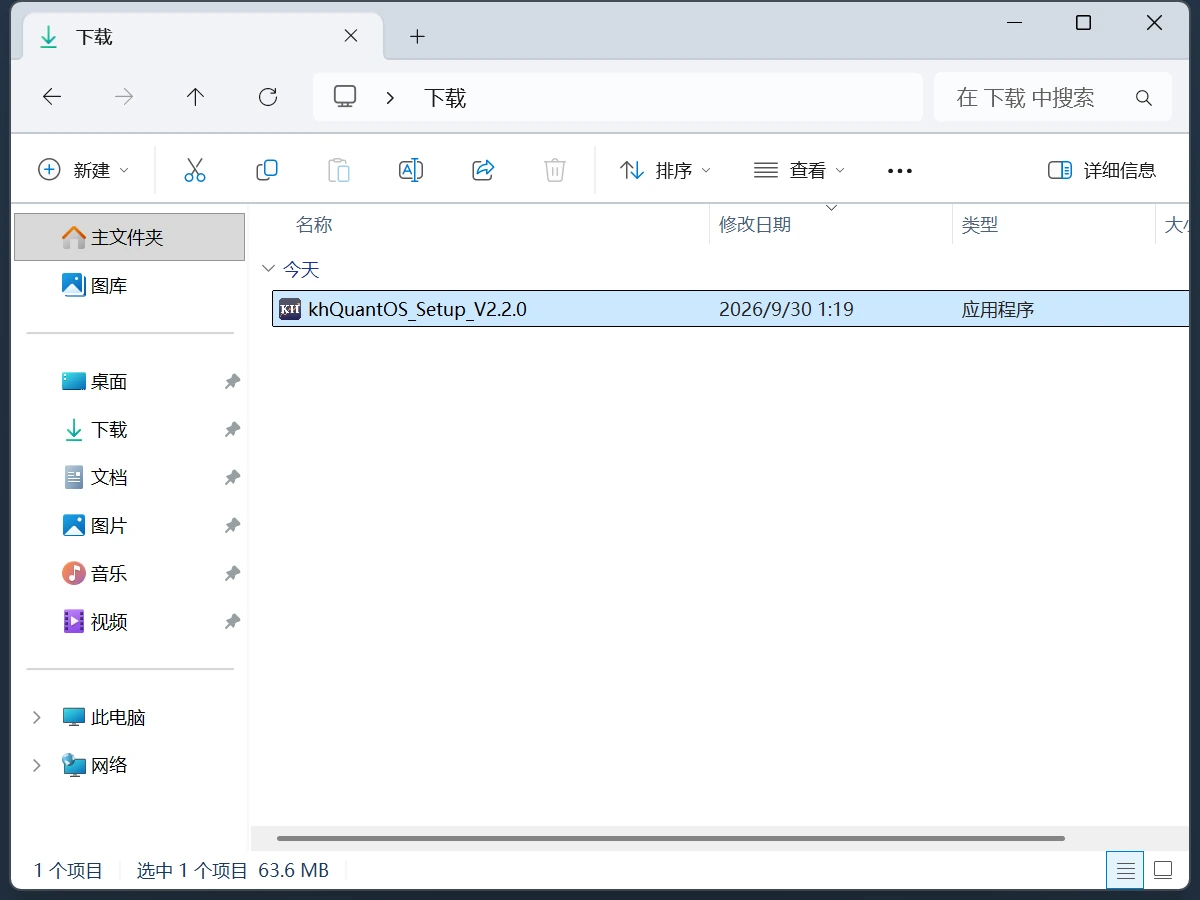Expand 网络 in navigation pane
1200x900 pixels.
coord(37,765)
